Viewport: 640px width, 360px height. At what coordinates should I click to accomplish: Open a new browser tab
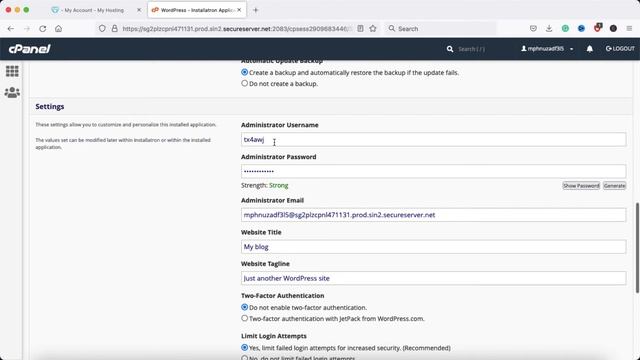(256, 10)
